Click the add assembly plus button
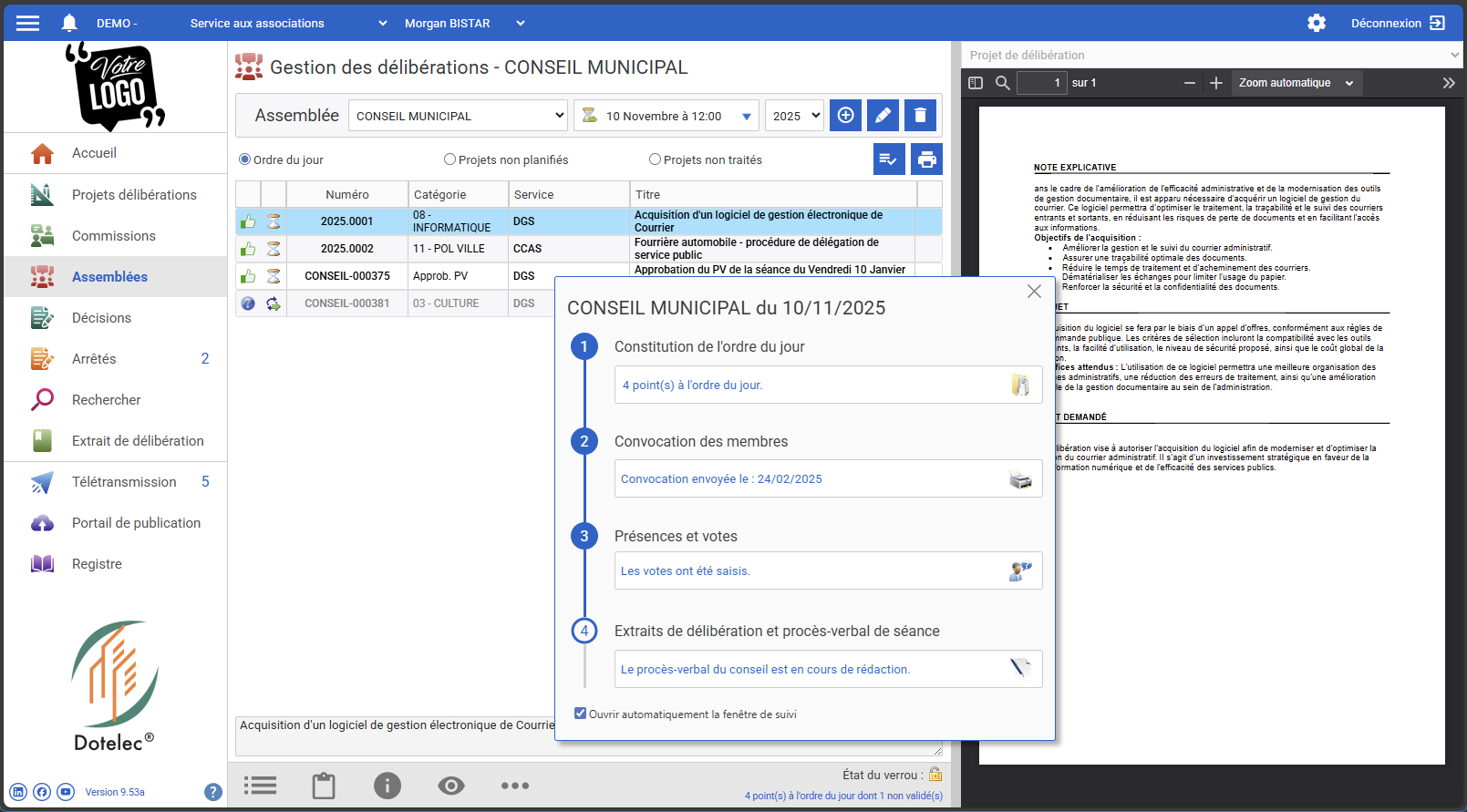 click(x=845, y=116)
